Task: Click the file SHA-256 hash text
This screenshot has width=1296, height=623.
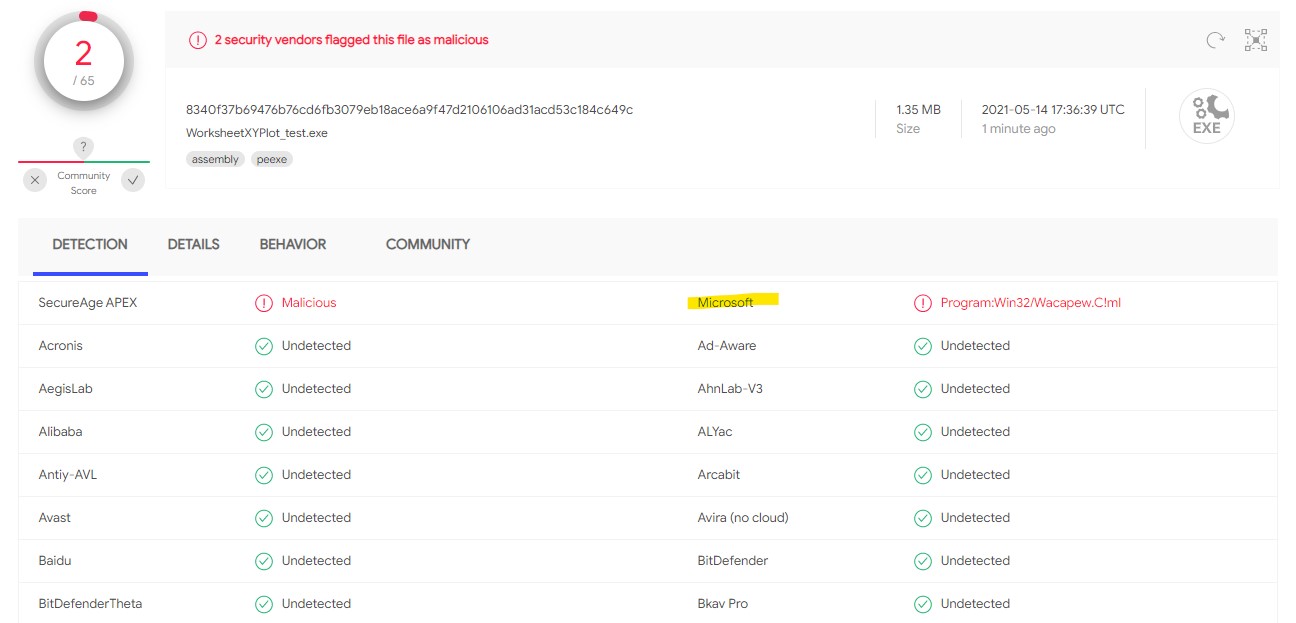Action: point(409,109)
